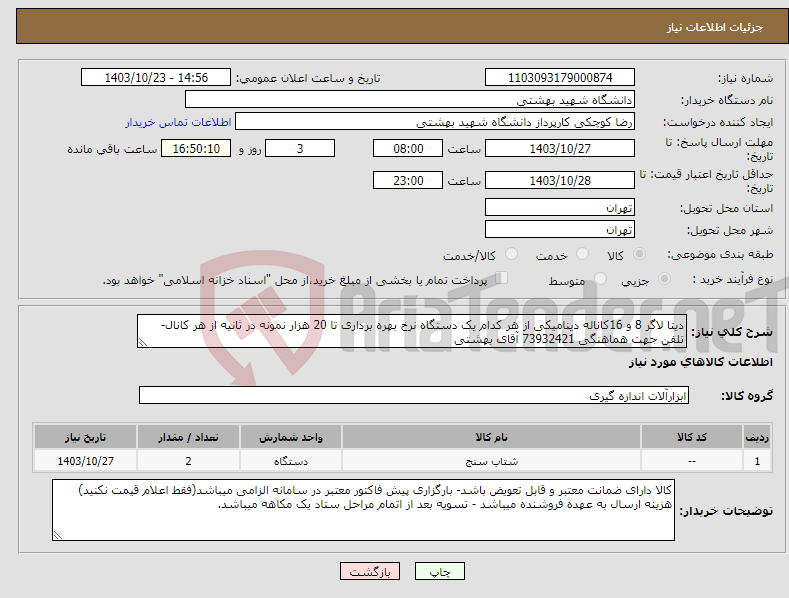The image size is (789, 598).
Task: Click the نوع فرآیند خرید label
Action: click(x=733, y=279)
